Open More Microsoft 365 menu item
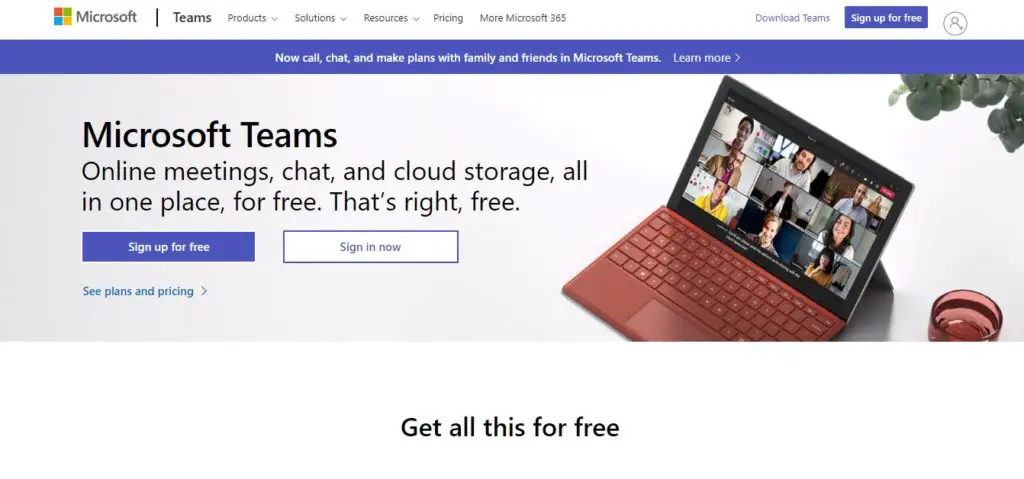The height and width of the screenshot is (479, 1024). click(523, 18)
